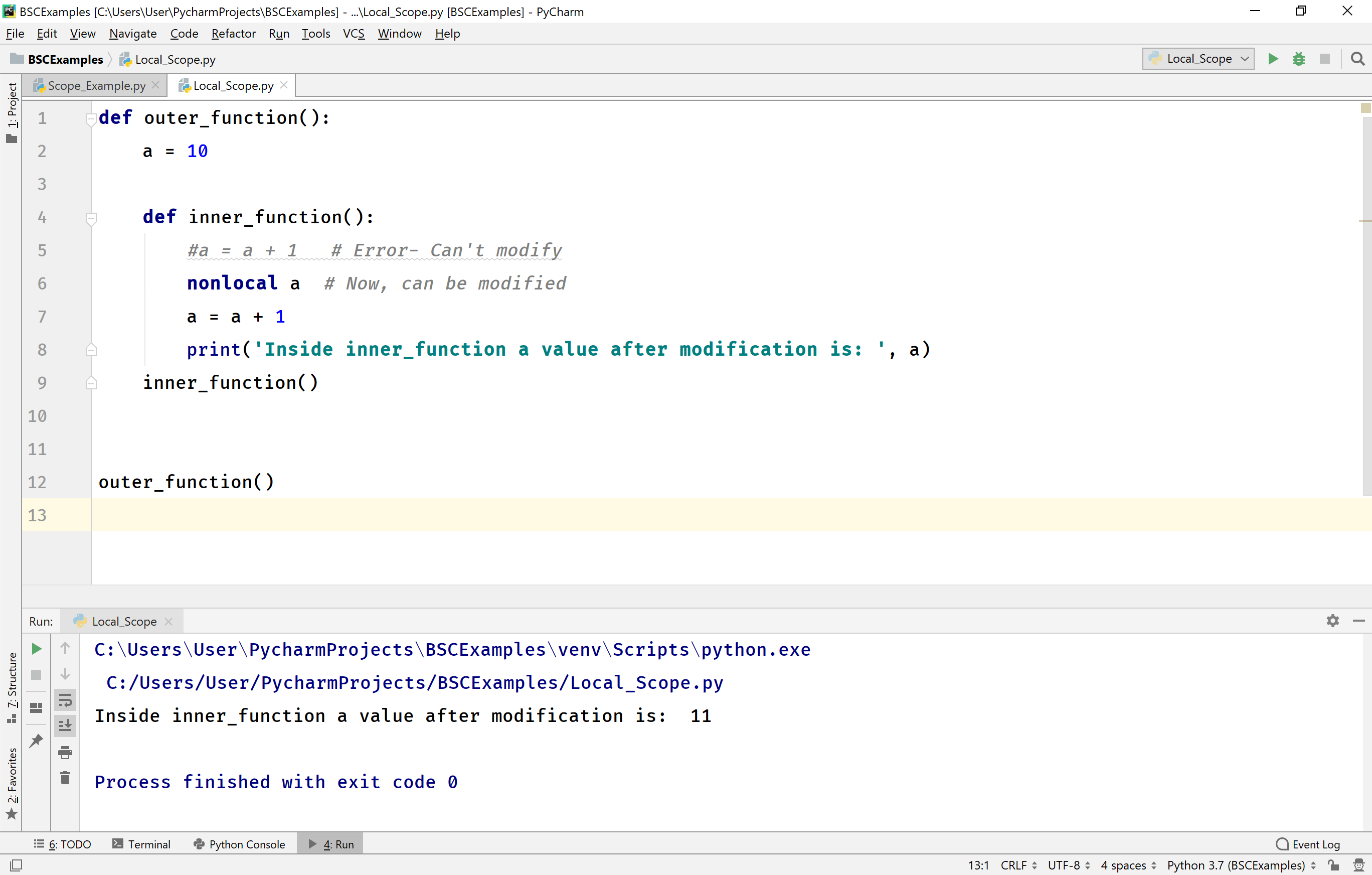The image size is (1372, 875).
Task: Enable scroll-to-end in the console output
Action: click(66, 725)
